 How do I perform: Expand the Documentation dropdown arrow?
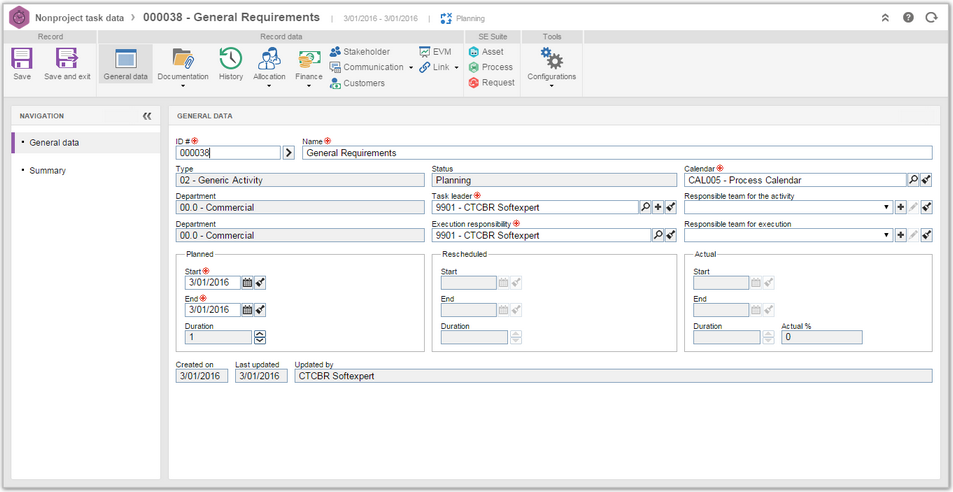(183, 86)
